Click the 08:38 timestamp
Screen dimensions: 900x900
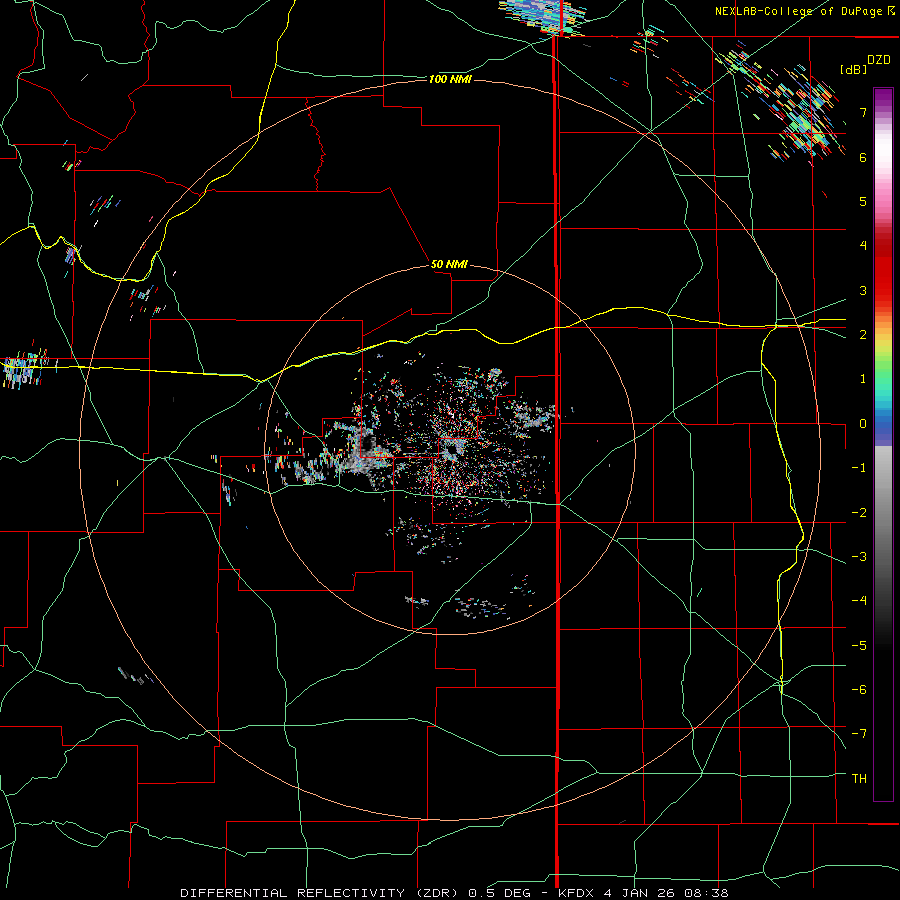(x=707, y=893)
